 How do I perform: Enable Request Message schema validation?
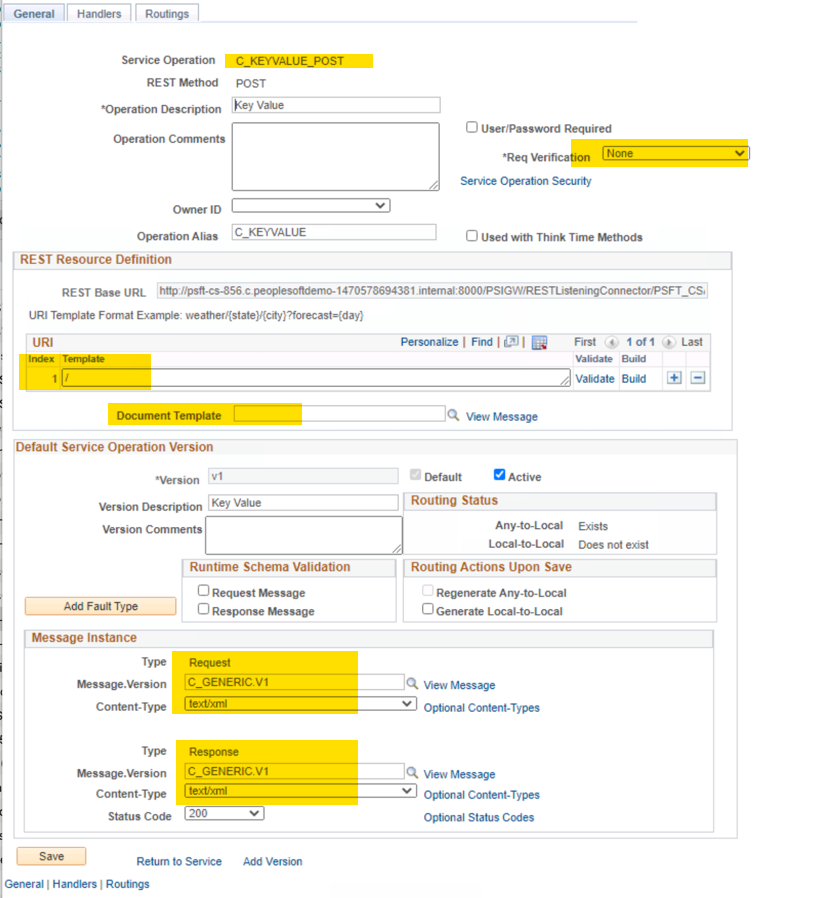click(203, 590)
